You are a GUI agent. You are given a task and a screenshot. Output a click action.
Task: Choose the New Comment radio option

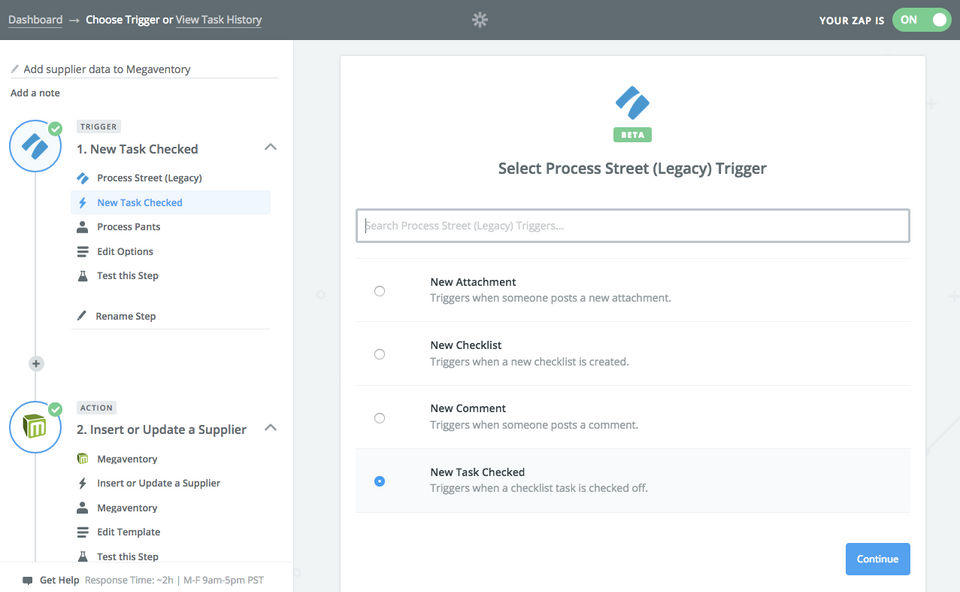379,418
